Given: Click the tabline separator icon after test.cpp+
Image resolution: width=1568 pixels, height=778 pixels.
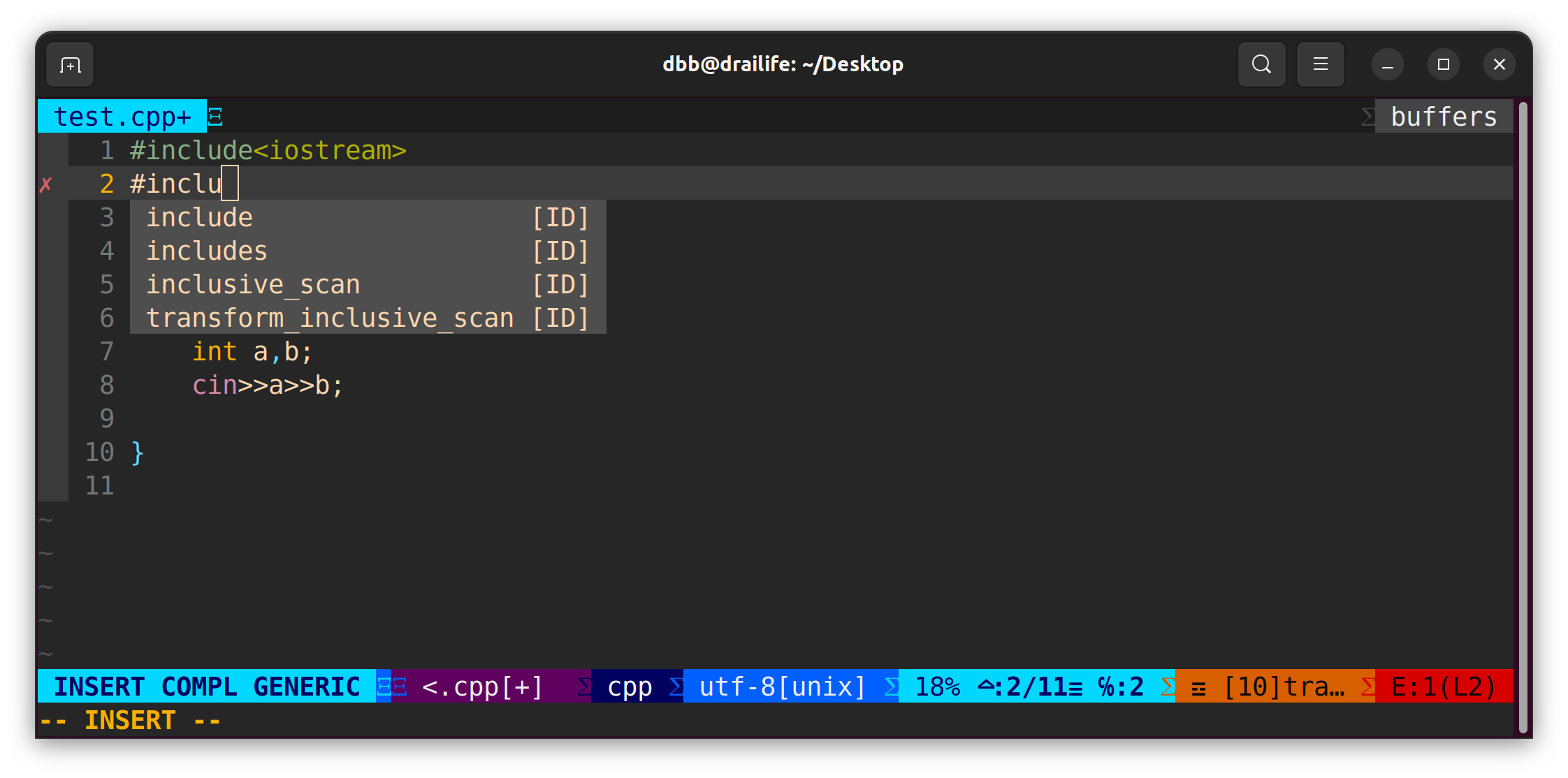Looking at the screenshot, I should pyautogui.click(x=215, y=117).
